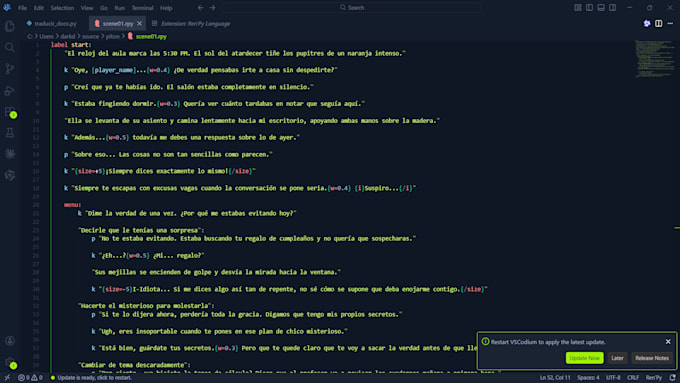Close the scene01.rpy tab
The width and height of the screenshot is (680, 383).
(x=140, y=23)
